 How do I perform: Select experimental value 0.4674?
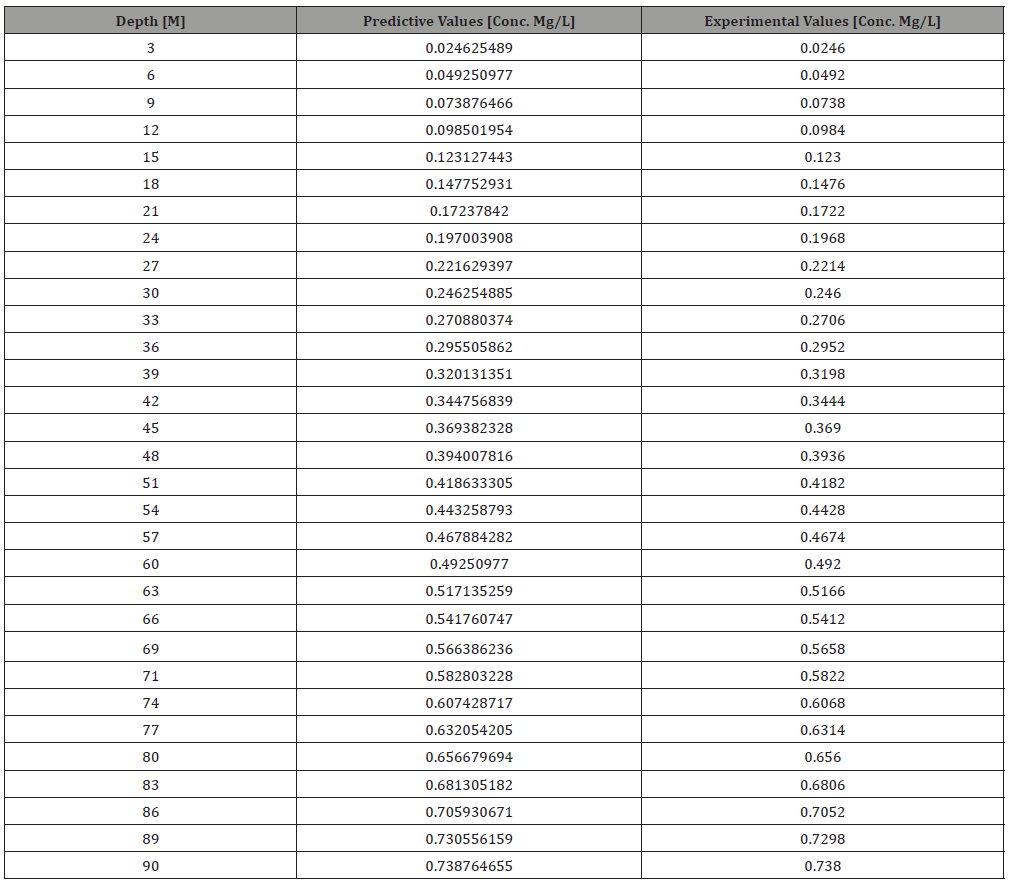tap(823, 538)
